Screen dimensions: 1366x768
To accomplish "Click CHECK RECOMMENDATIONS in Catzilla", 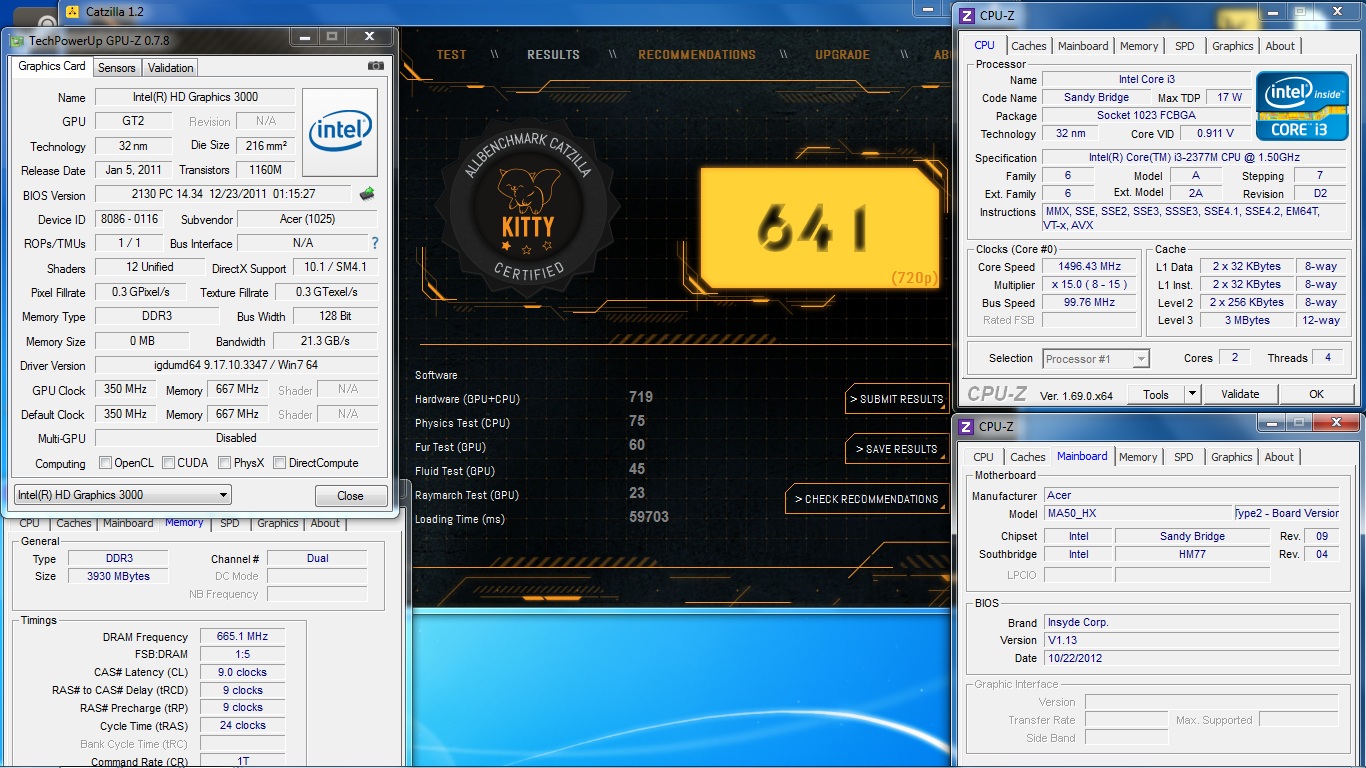I will [x=867, y=499].
